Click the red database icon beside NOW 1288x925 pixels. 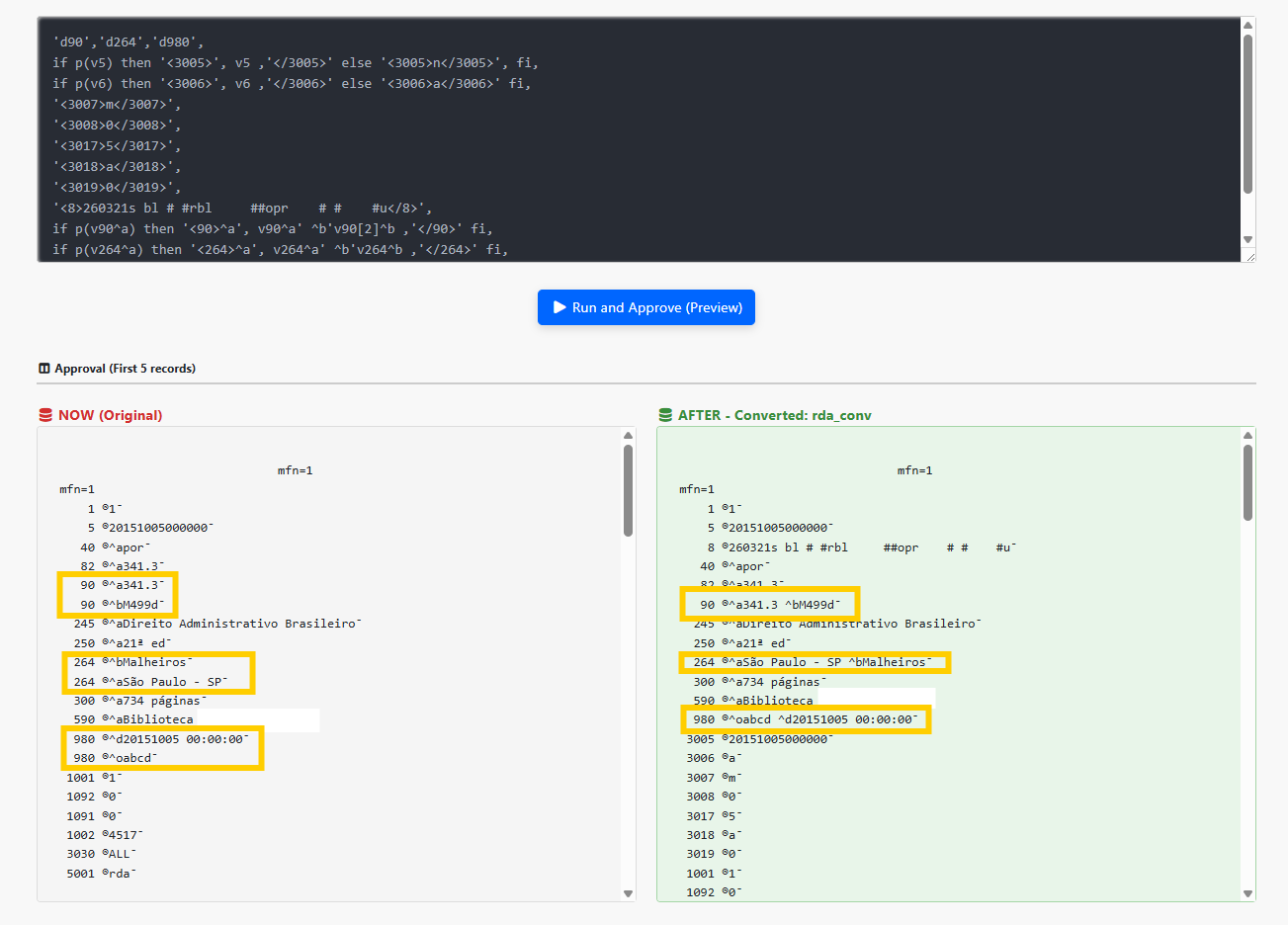(45, 415)
